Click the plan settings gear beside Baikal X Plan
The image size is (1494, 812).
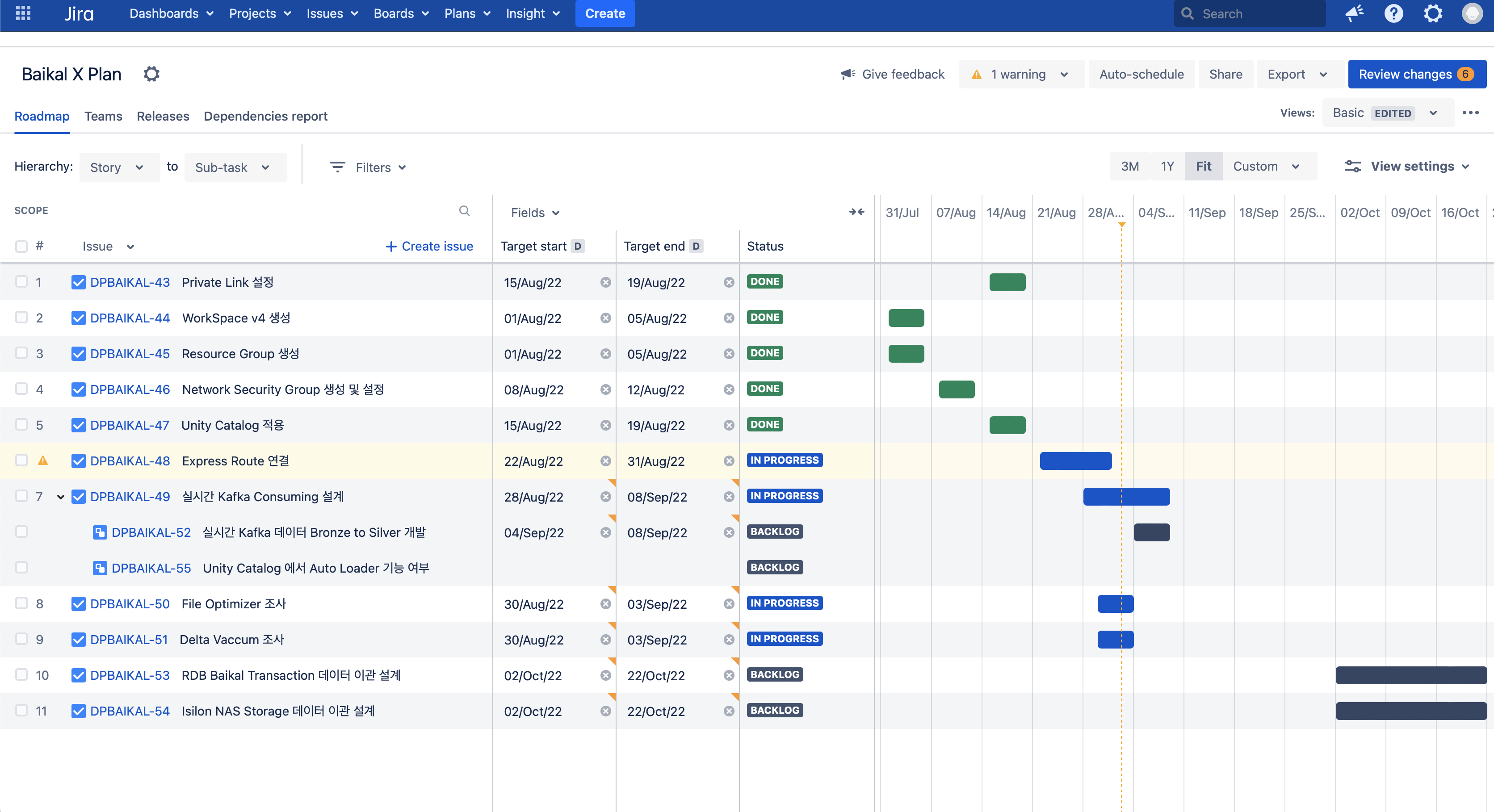pyautogui.click(x=151, y=74)
